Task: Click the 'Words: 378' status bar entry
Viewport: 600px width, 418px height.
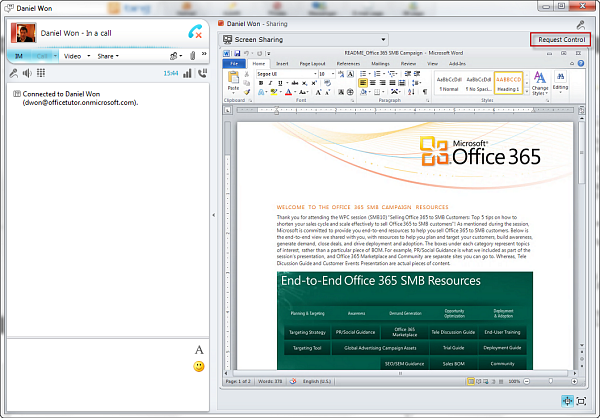Action: (270, 381)
